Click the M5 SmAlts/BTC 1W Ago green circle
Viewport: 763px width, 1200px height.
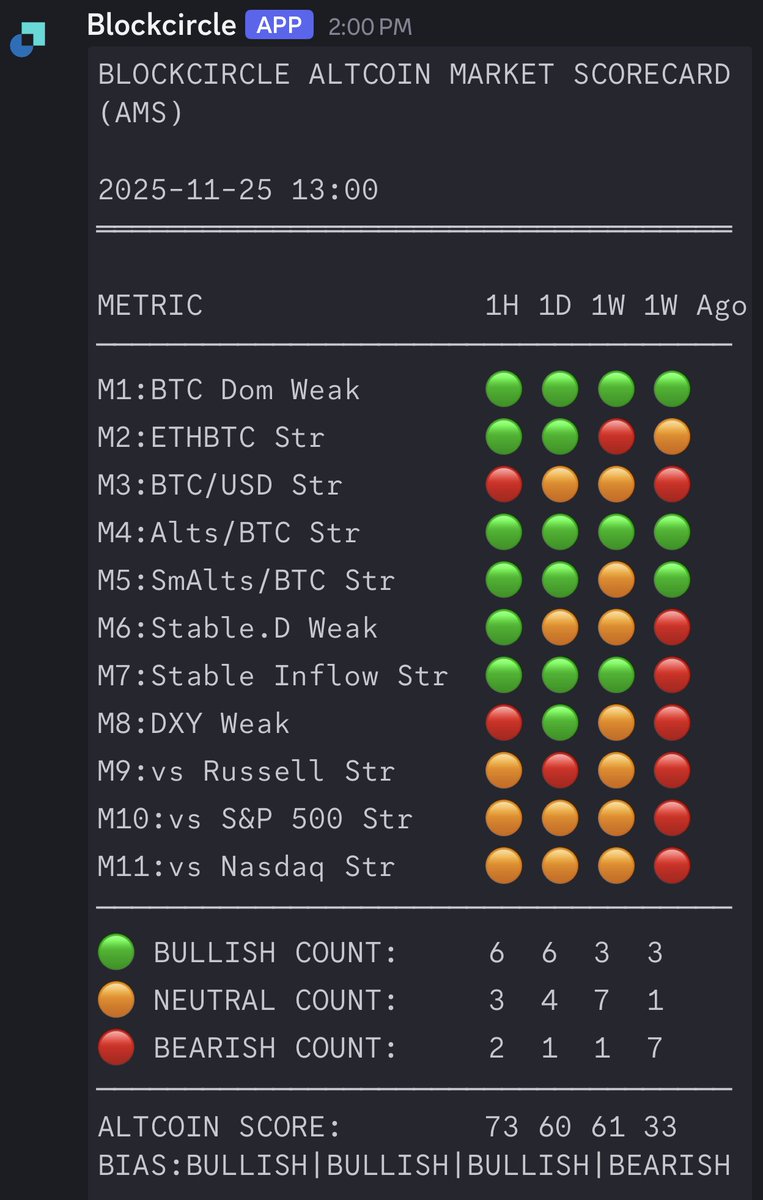672,580
